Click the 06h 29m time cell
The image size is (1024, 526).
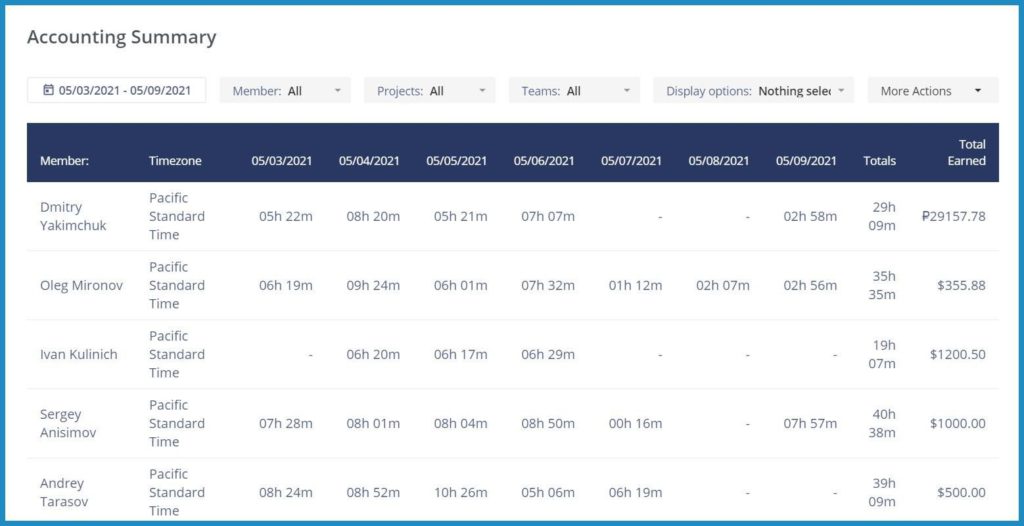[548, 354]
